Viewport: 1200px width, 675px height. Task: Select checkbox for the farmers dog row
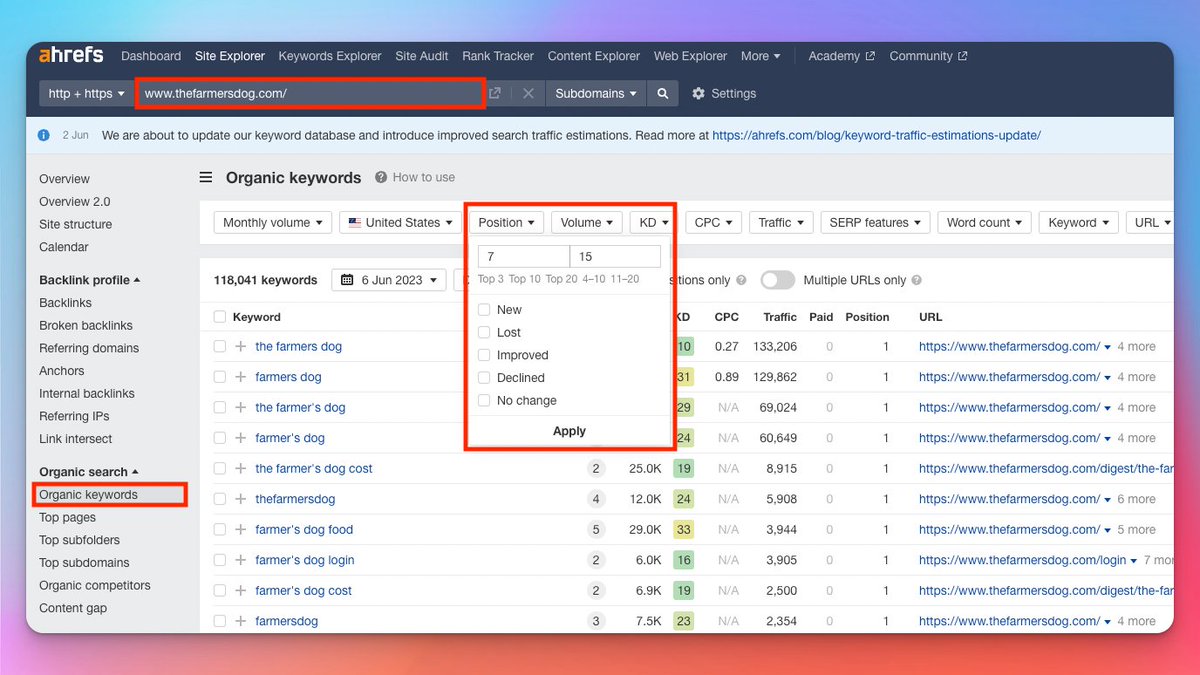[x=220, y=346]
